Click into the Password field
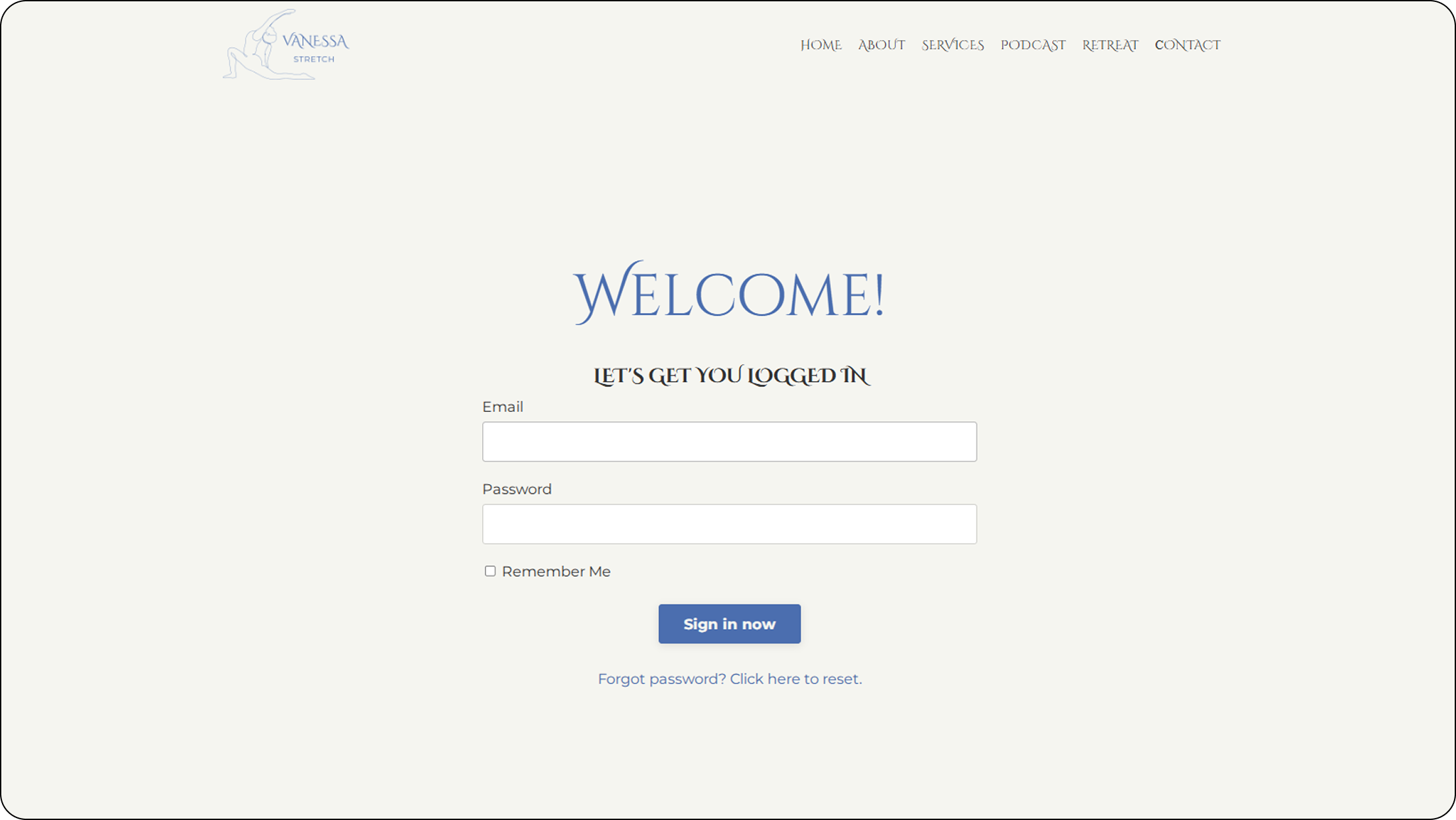Image resolution: width=1456 pixels, height=820 pixels. click(x=729, y=524)
